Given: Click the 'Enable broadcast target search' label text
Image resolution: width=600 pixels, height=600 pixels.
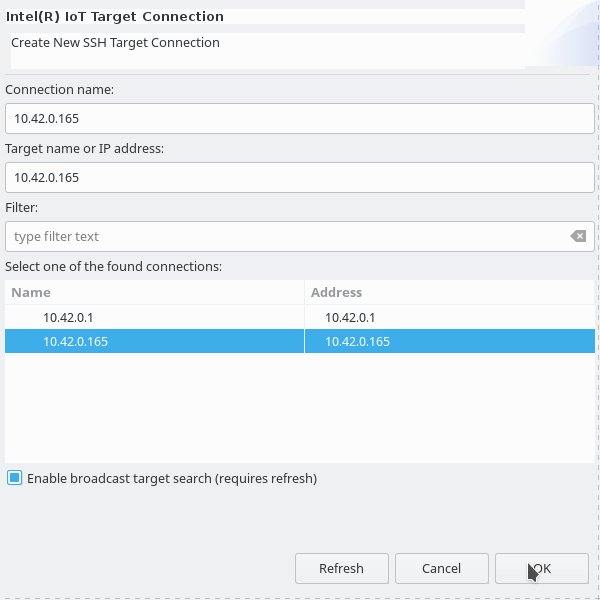Looking at the screenshot, I should 172,478.
